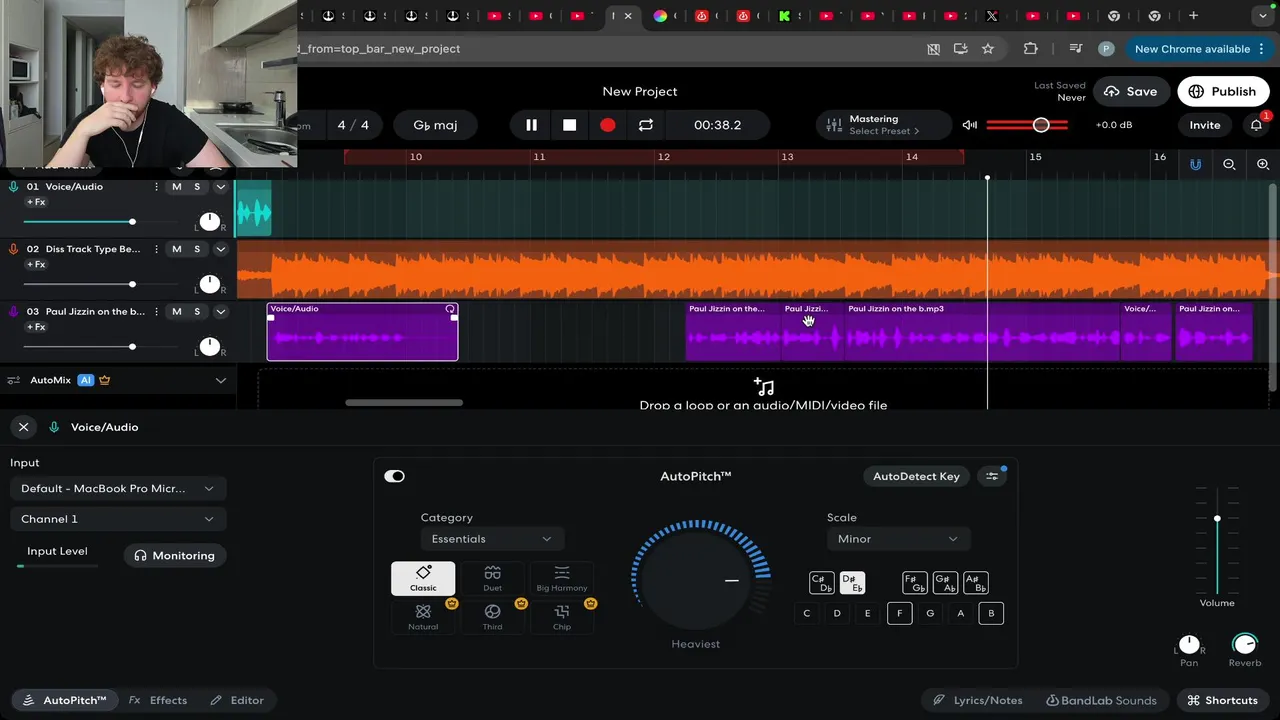Screen dimensions: 1280x720
Task: Open the Scale Minor dropdown
Action: coord(897,539)
